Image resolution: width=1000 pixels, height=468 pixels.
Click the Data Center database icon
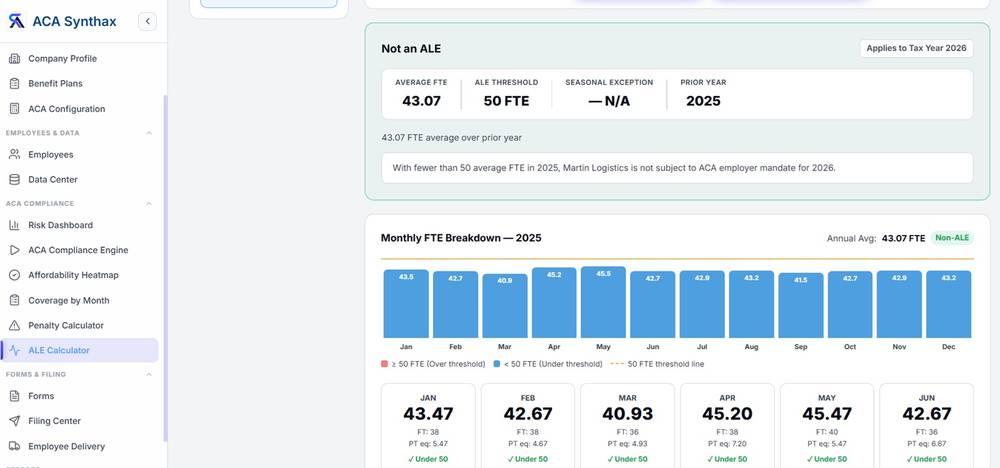[x=14, y=180]
